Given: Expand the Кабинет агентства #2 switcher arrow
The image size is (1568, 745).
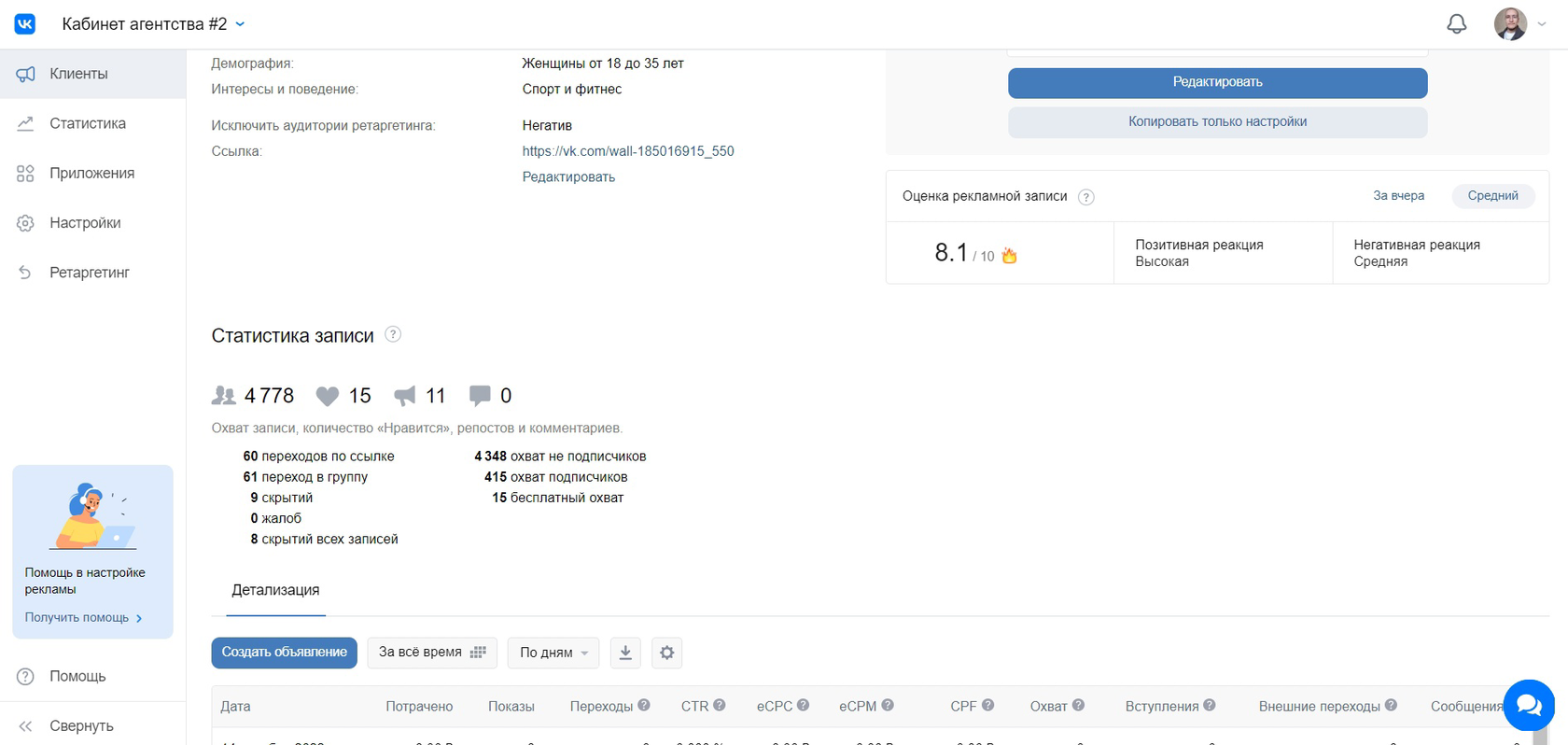Looking at the screenshot, I should [240, 24].
